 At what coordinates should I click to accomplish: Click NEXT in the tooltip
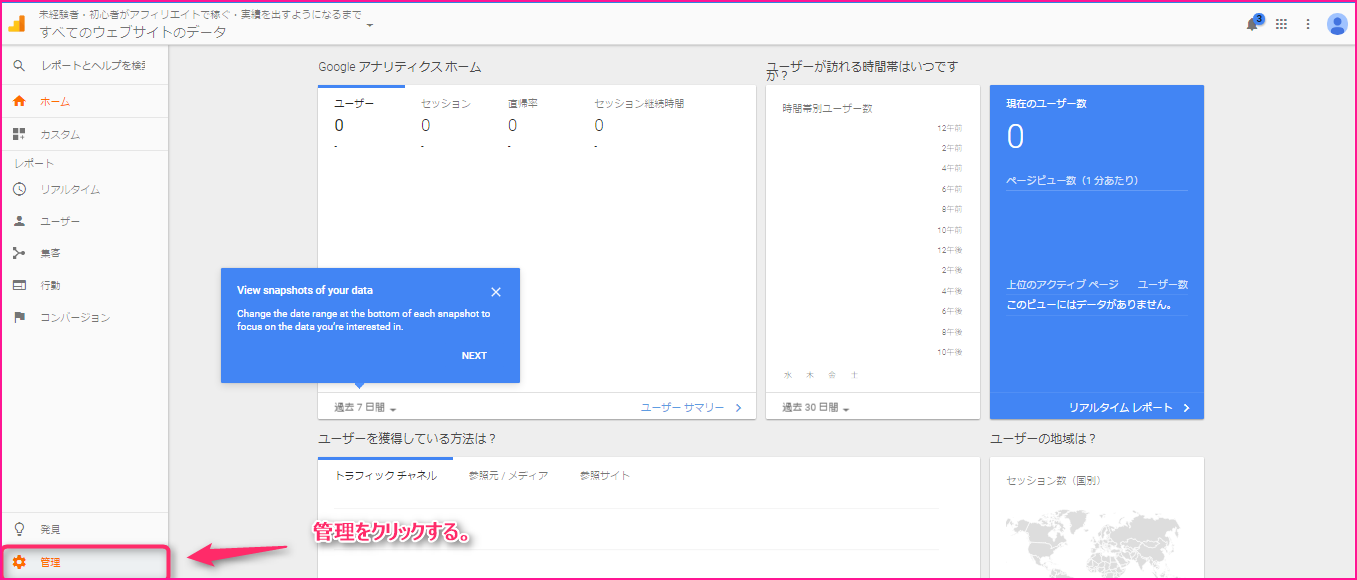point(474,356)
